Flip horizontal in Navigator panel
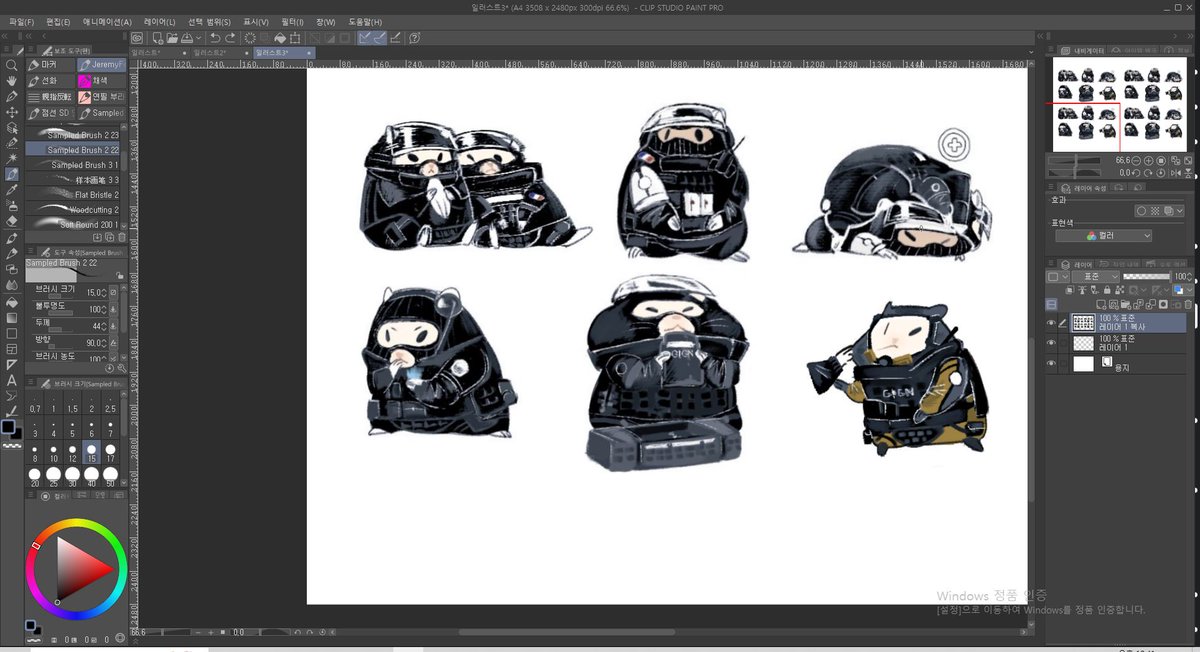The width and height of the screenshot is (1200, 652). pyautogui.click(x=1177, y=172)
